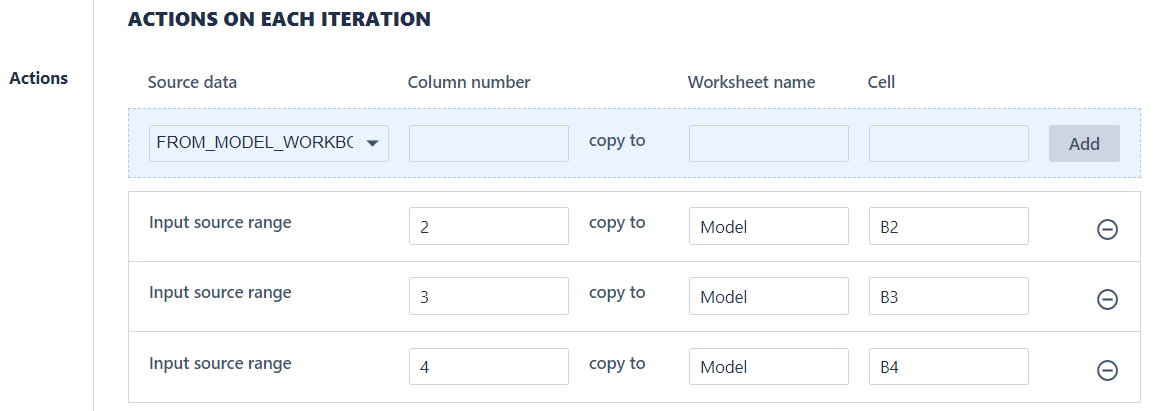Select the Actions section in the left sidebar
The height and width of the screenshot is (411, 1158).
pos(39,78)
